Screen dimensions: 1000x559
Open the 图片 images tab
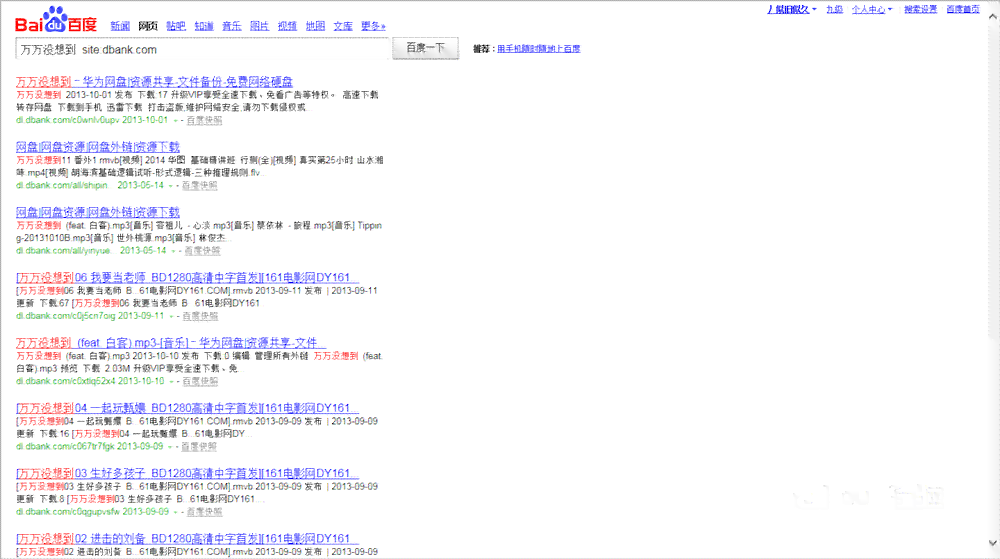260,26
